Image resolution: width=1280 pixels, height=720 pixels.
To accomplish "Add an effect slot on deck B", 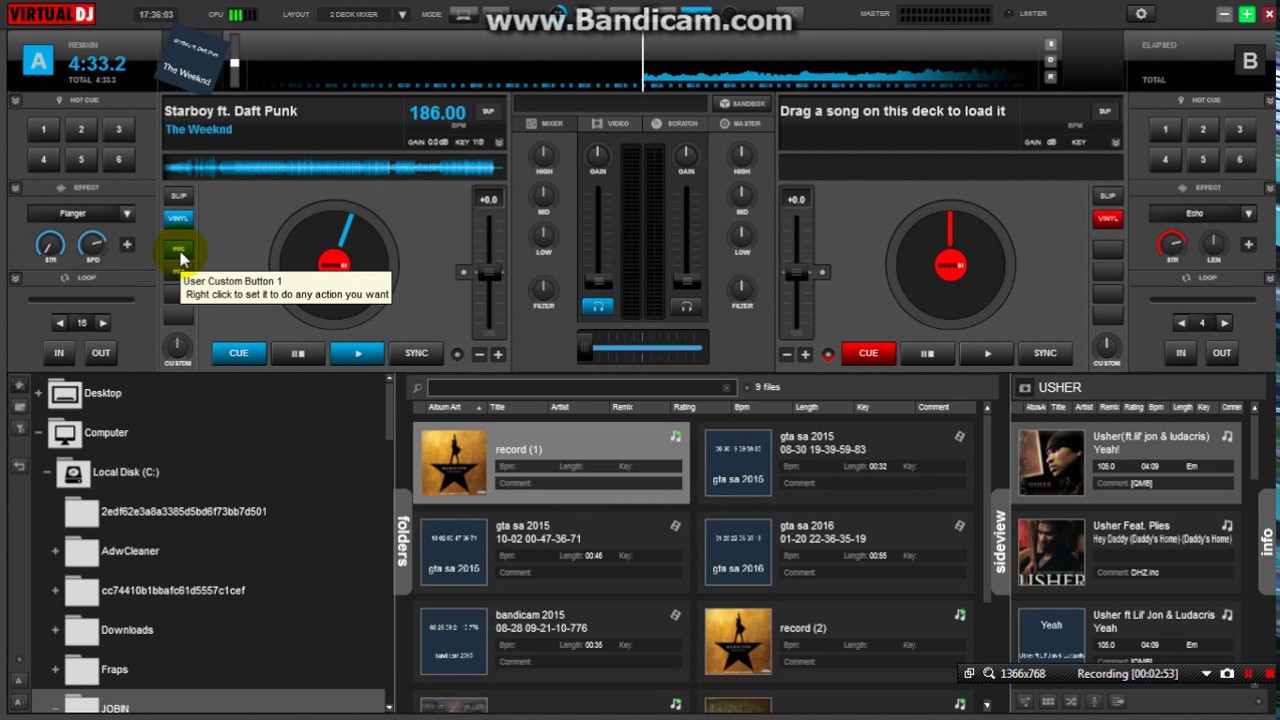I will (1248, 245).
